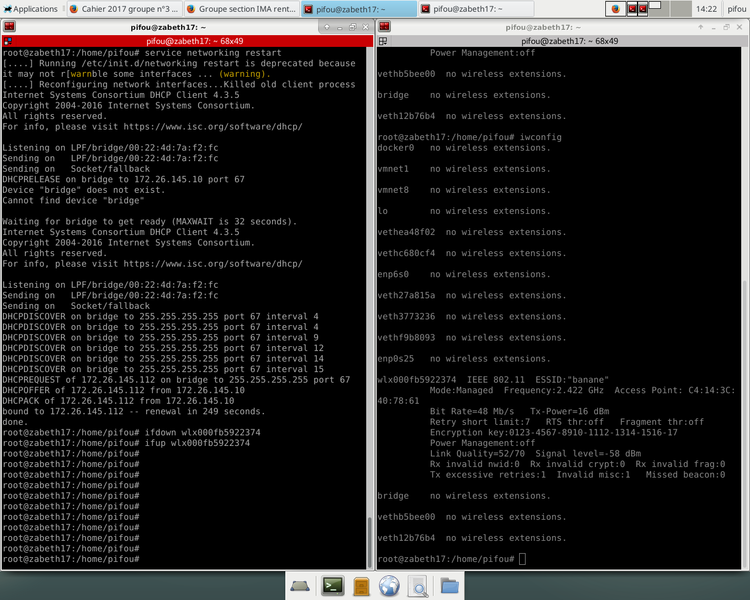Screen dimensions: 750x600
Task: Launch the web browser globe icon
Action: (390, 586)
